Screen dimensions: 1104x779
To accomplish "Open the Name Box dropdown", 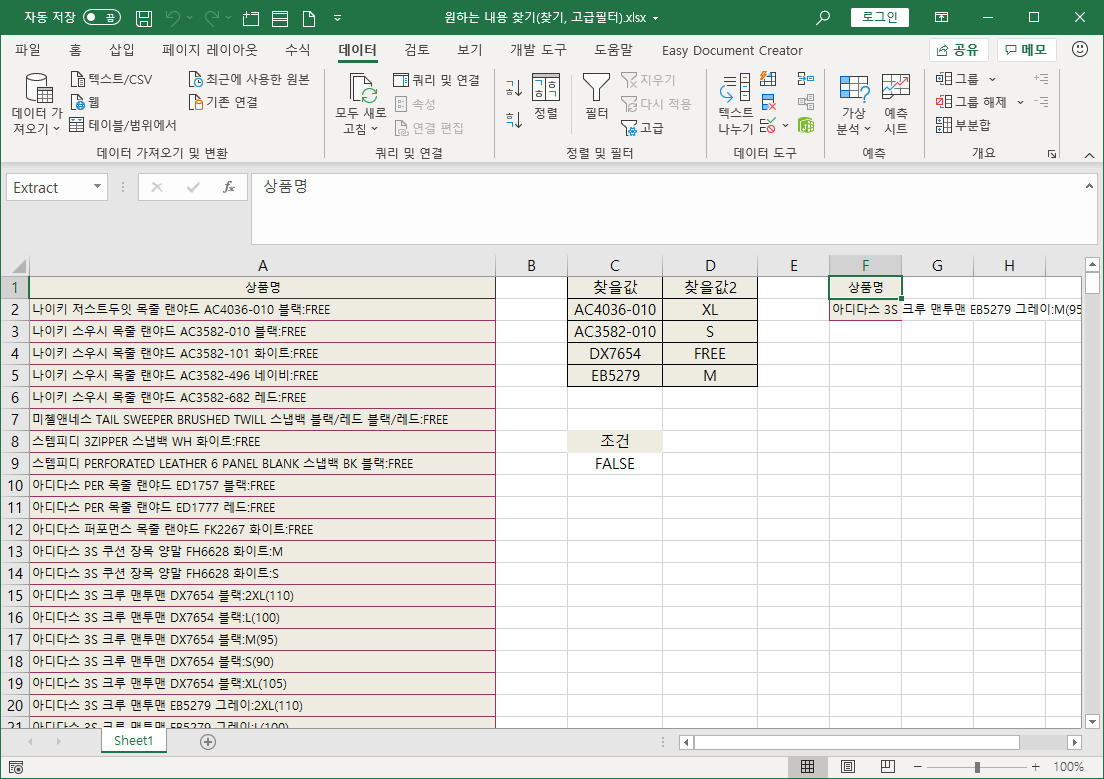I will click(97, 187).
